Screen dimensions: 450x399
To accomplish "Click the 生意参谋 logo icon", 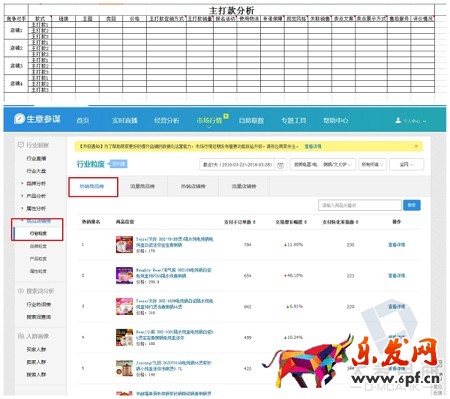I will tap(19, 119).
